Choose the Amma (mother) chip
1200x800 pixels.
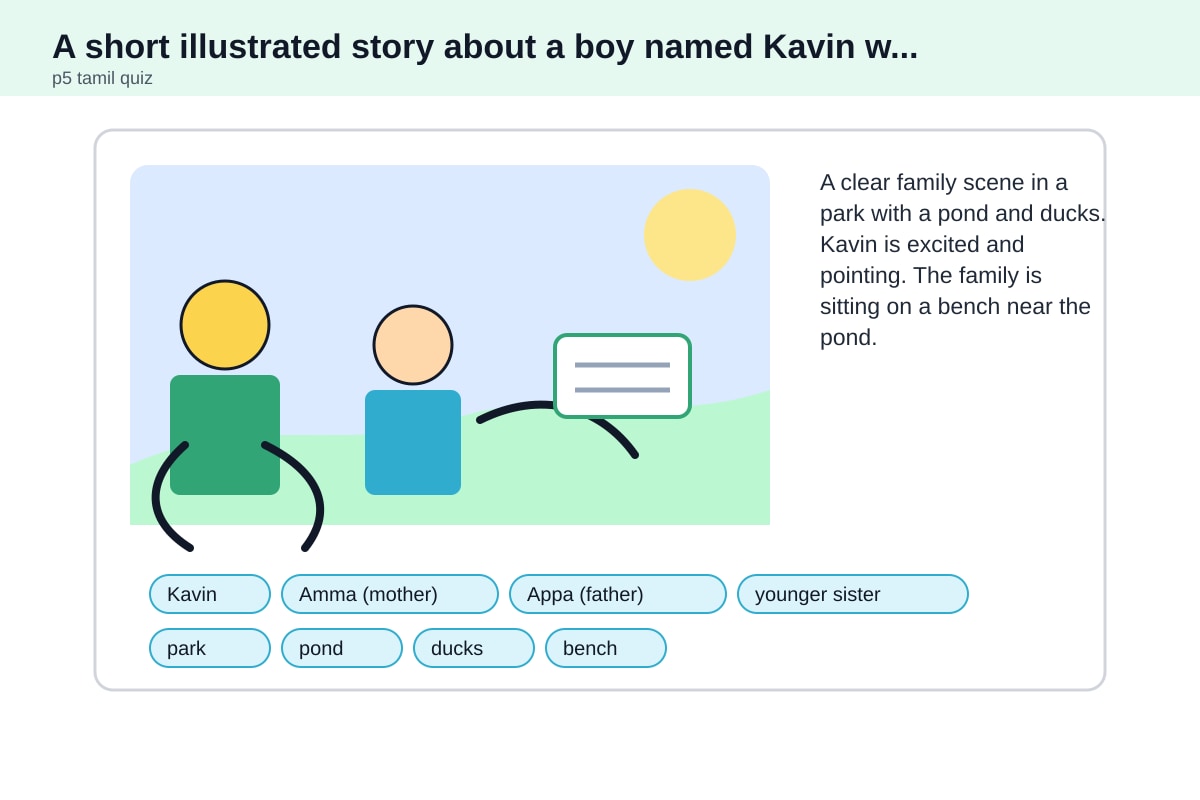pyautogui.click(x=390, y=594)
